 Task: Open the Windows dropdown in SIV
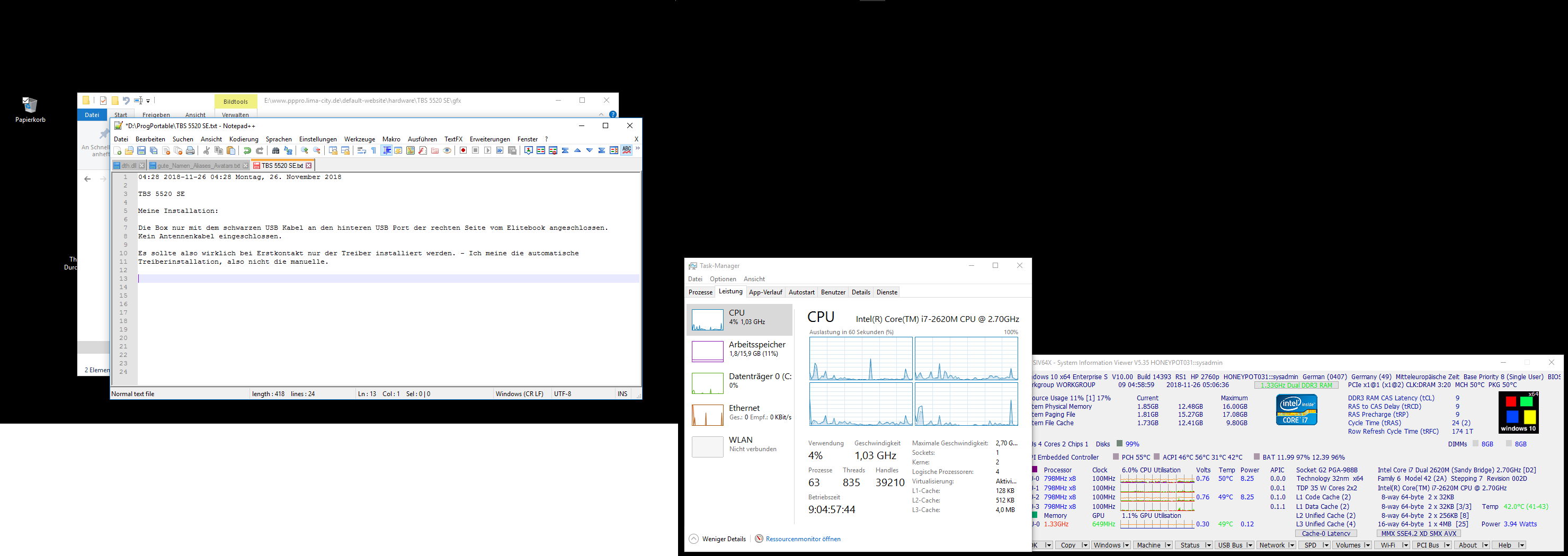tap(1111, 545)
